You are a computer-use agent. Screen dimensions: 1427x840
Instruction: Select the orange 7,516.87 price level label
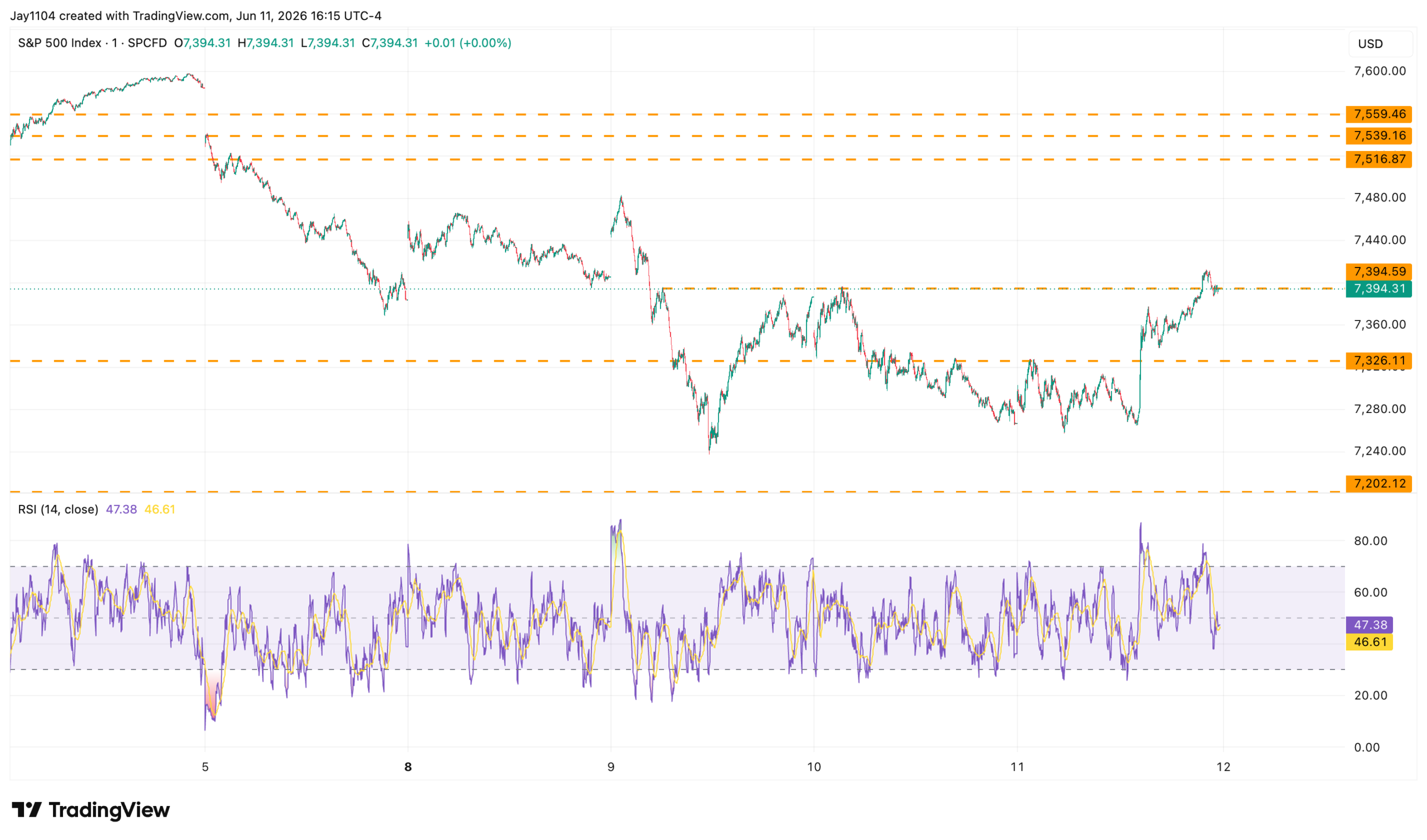tap(1379, 159)
